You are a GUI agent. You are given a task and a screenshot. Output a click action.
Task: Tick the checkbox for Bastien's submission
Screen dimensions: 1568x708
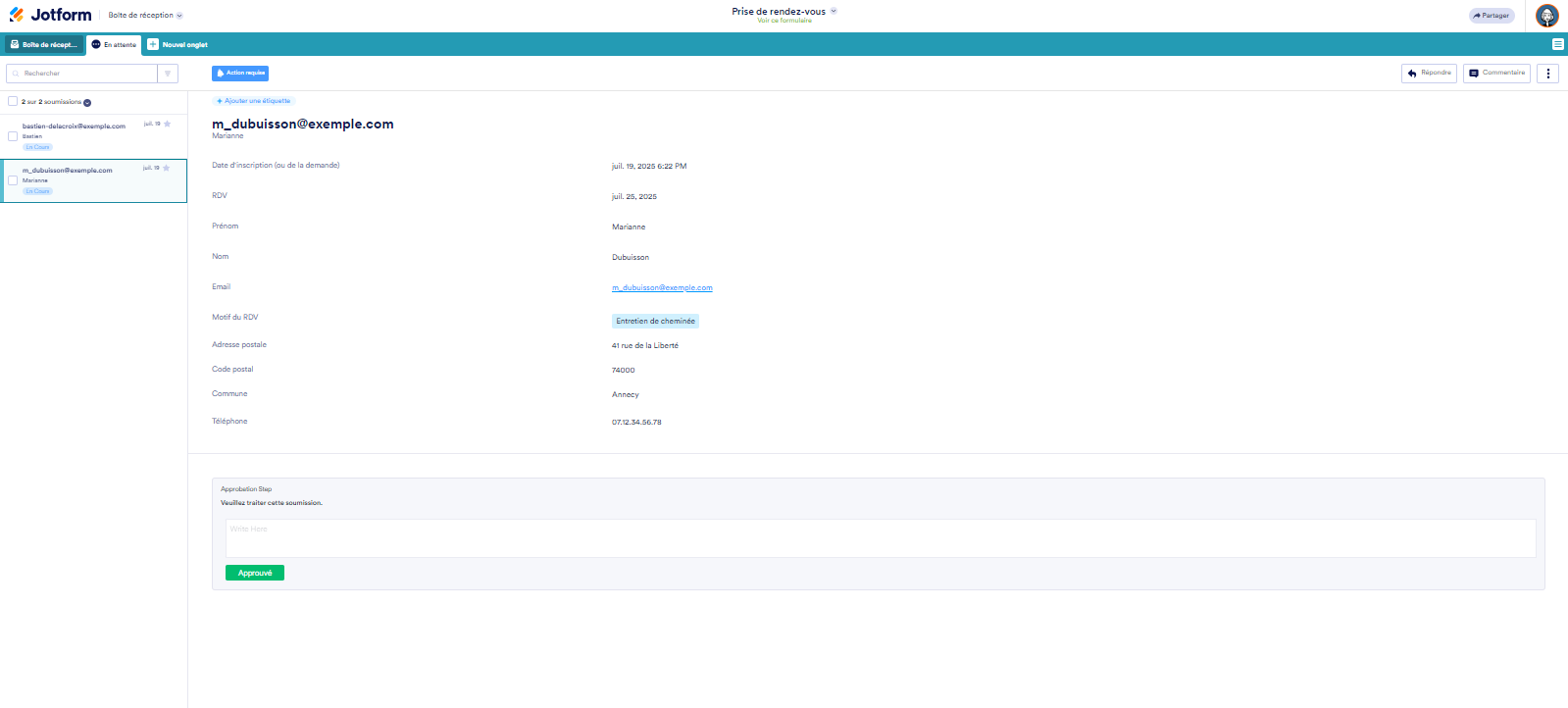pos(13,136)
